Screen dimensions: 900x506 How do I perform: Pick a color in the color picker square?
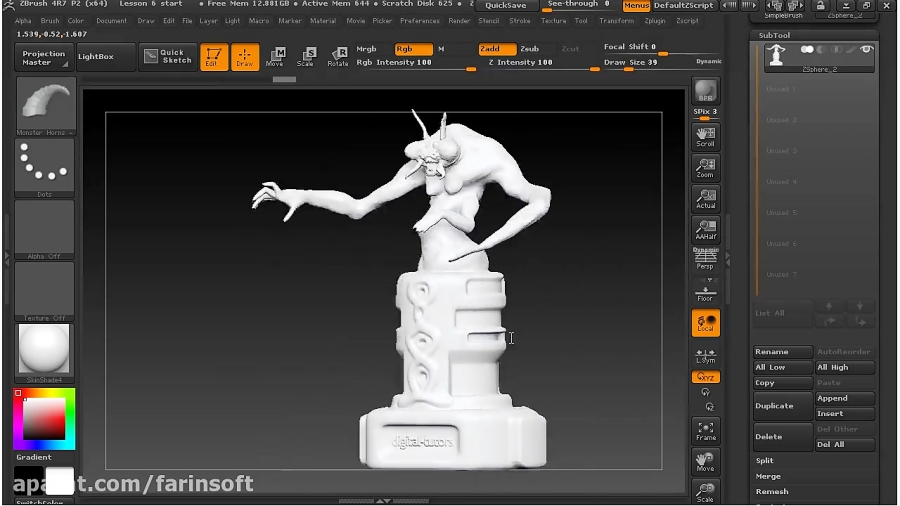click(x=44, y=419)
